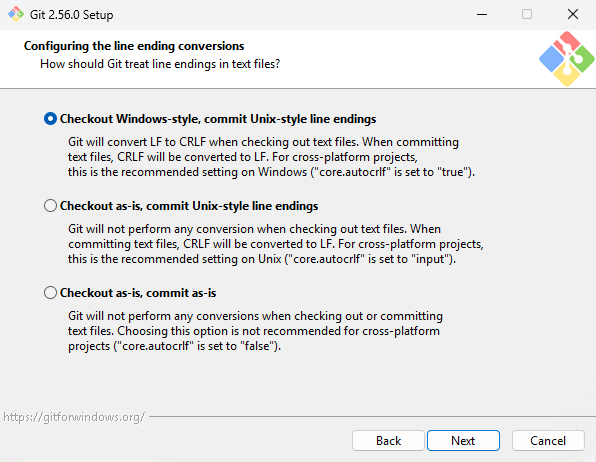Open the gitforwindows.org link

tap(74, 417)
